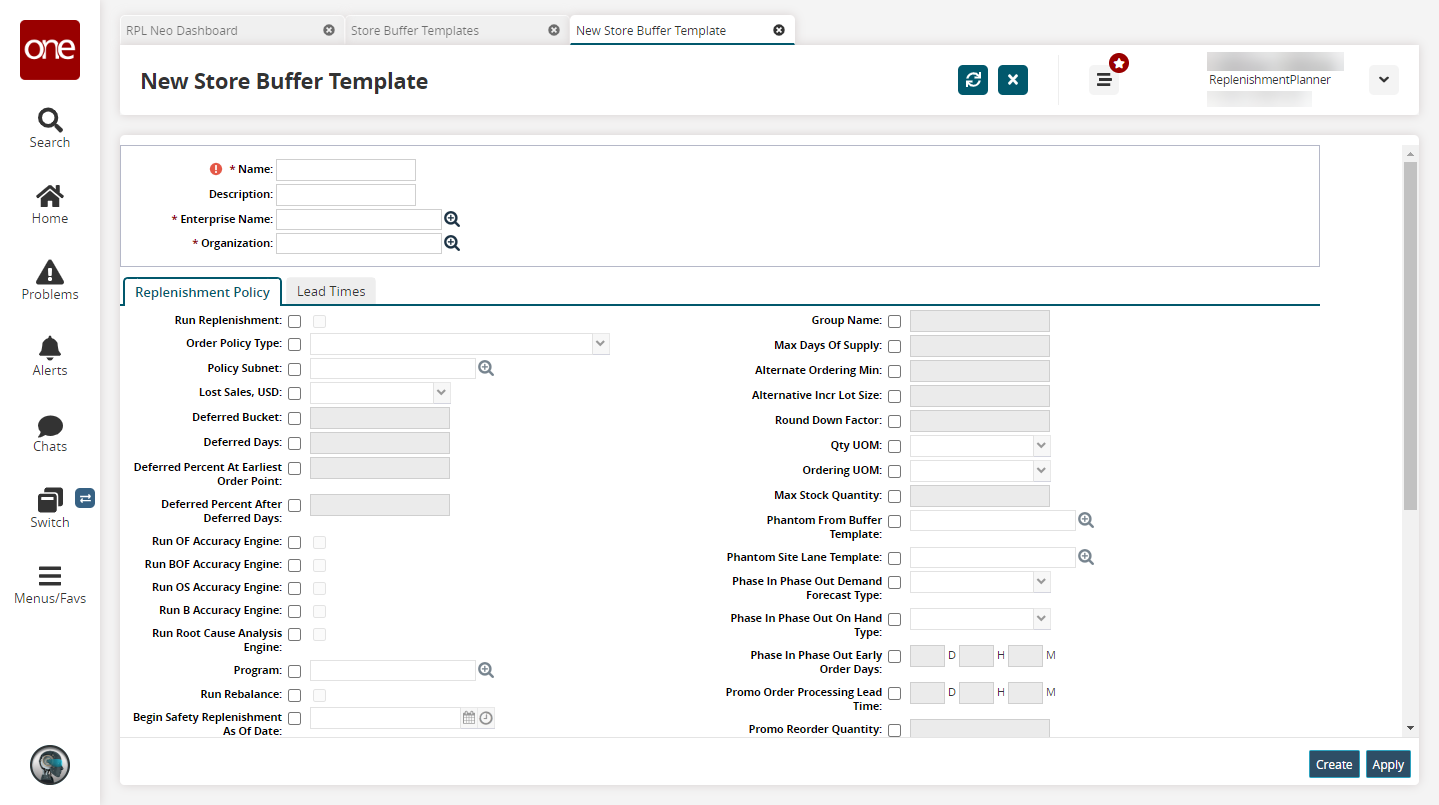Enable the Order Policy Type checkbox
The height and width of the screenshot is (805, 1439).
[x=294, y=344]
